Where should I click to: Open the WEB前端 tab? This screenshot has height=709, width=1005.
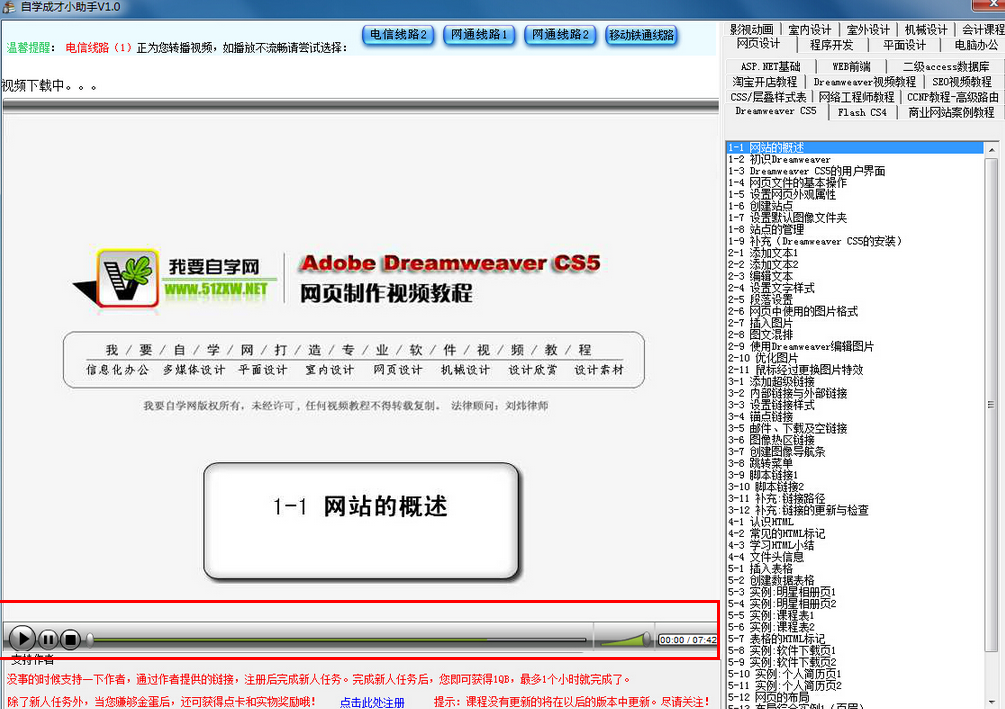pyautogui.click(x=851, y=67)
